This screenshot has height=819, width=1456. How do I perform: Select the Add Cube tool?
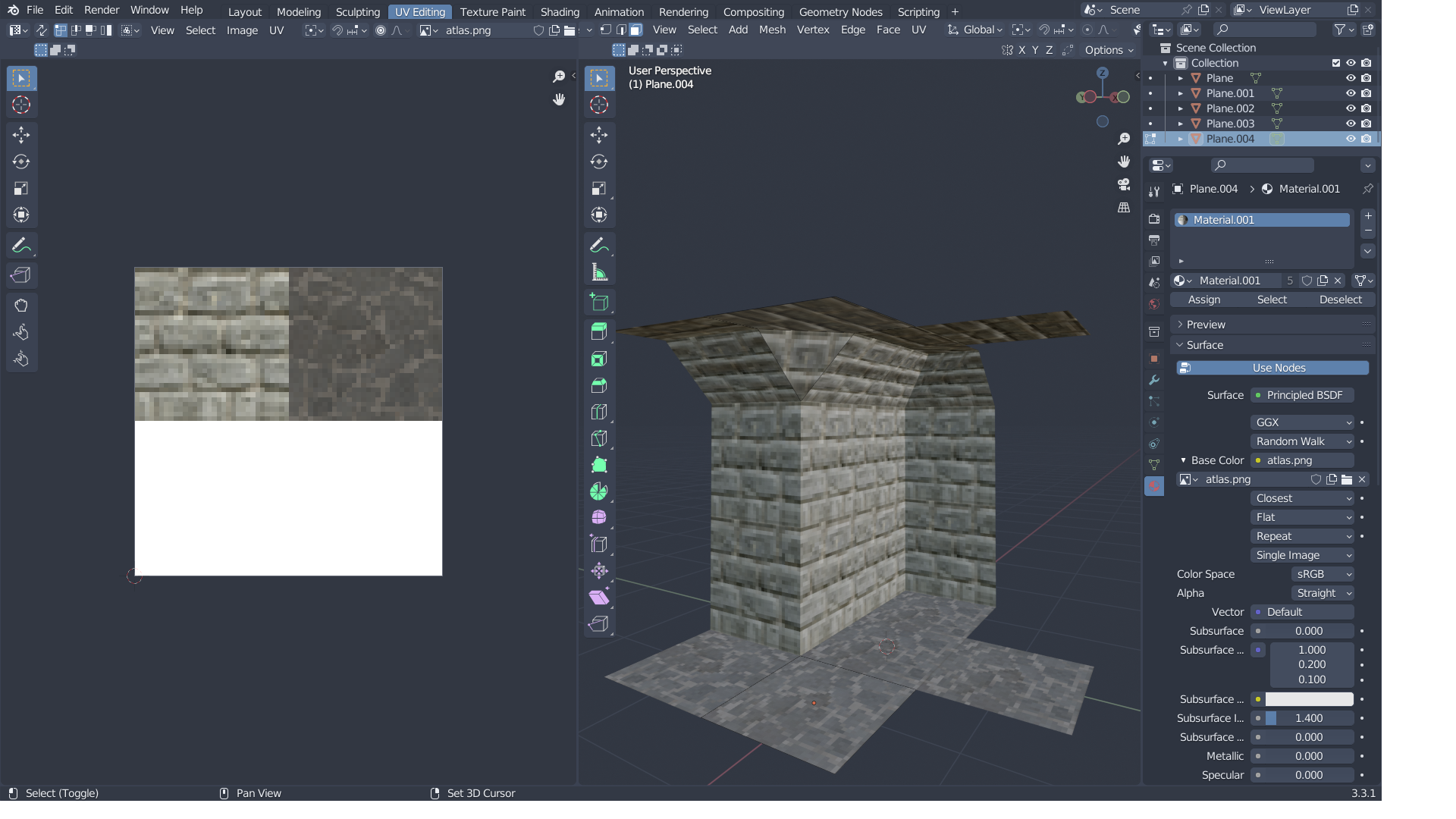click(599, 302)
